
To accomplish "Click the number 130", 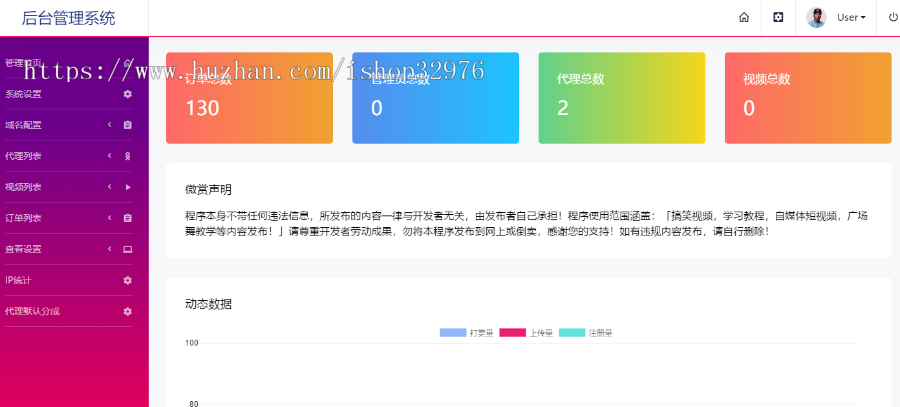I will [203, 108].
